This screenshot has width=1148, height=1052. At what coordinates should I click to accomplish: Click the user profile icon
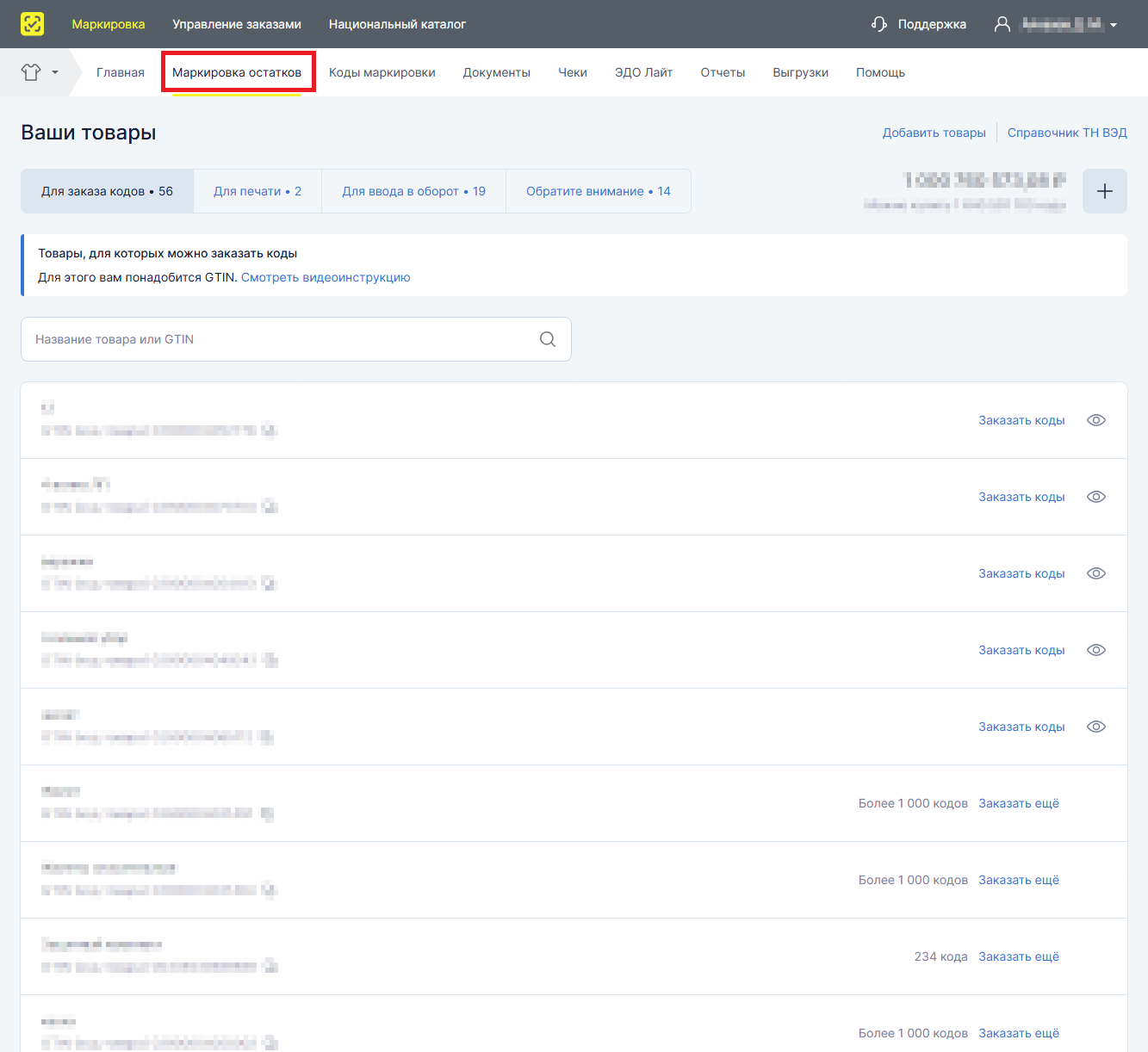tap(1002, 24)
